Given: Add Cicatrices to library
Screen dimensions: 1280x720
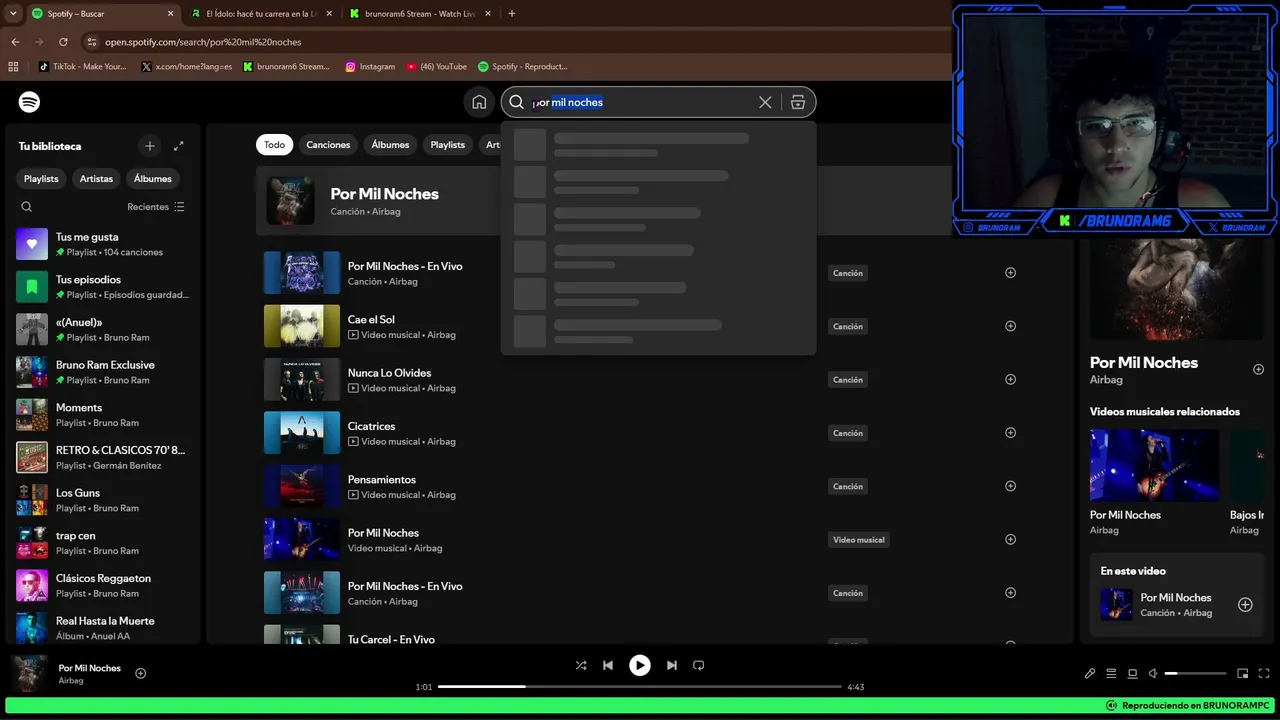Looking at the screenshot, I should tap(1010, 433).
